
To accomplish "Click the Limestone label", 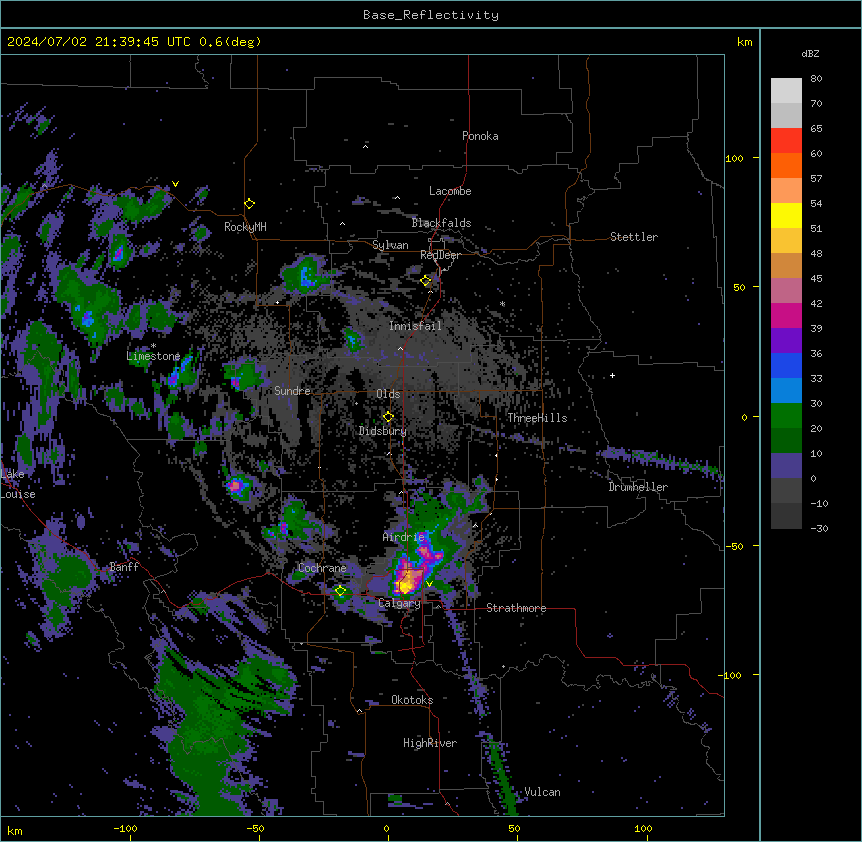I will click(153, 356).
